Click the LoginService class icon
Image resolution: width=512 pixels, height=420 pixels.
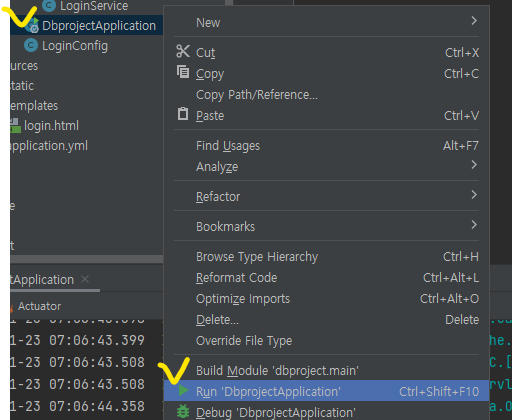(x=49, y=5)
